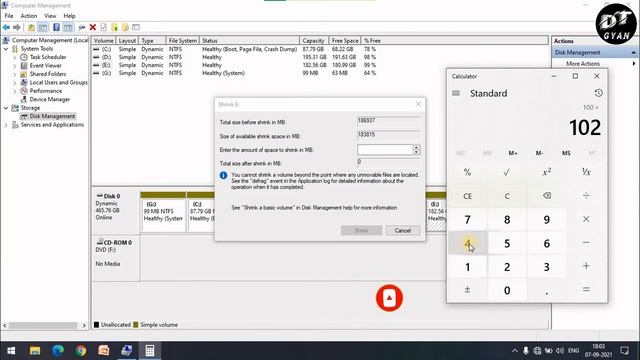Click horizontal scrollbar thumb under console tree
640x360 pixels.
pyautogui.click(x=43, y=326)
